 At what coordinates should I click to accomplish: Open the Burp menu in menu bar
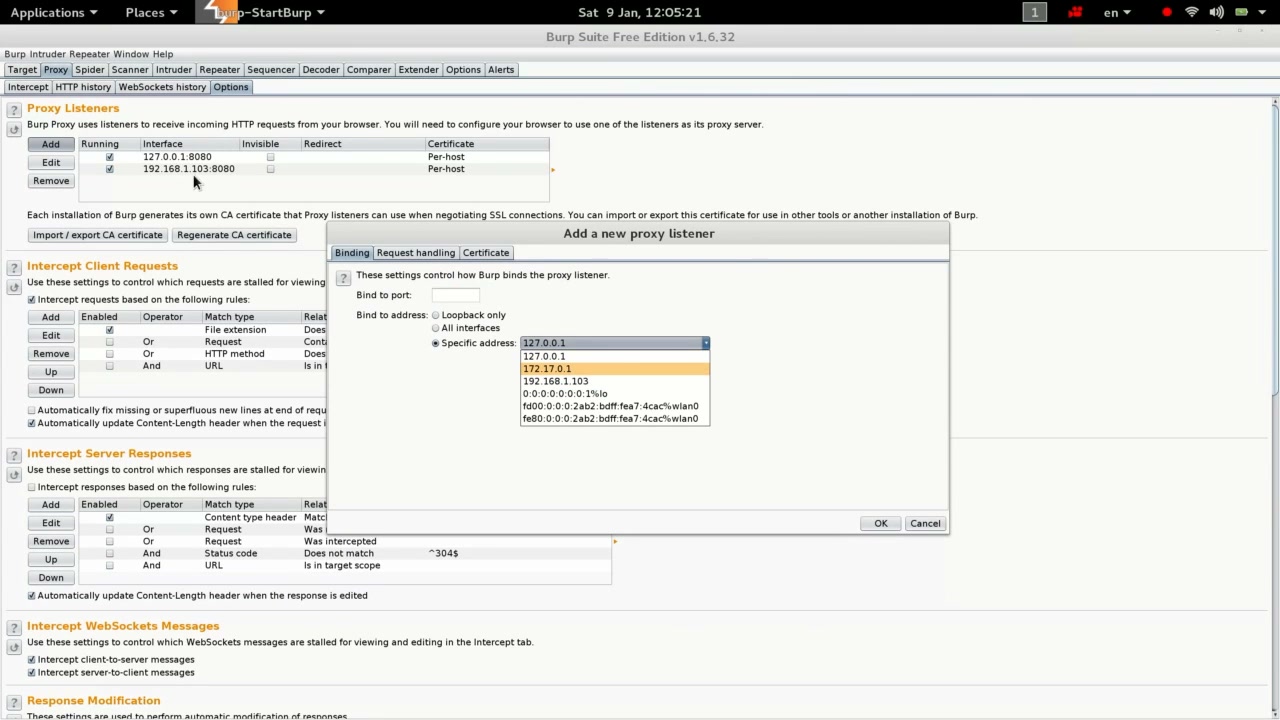[15, 54]
